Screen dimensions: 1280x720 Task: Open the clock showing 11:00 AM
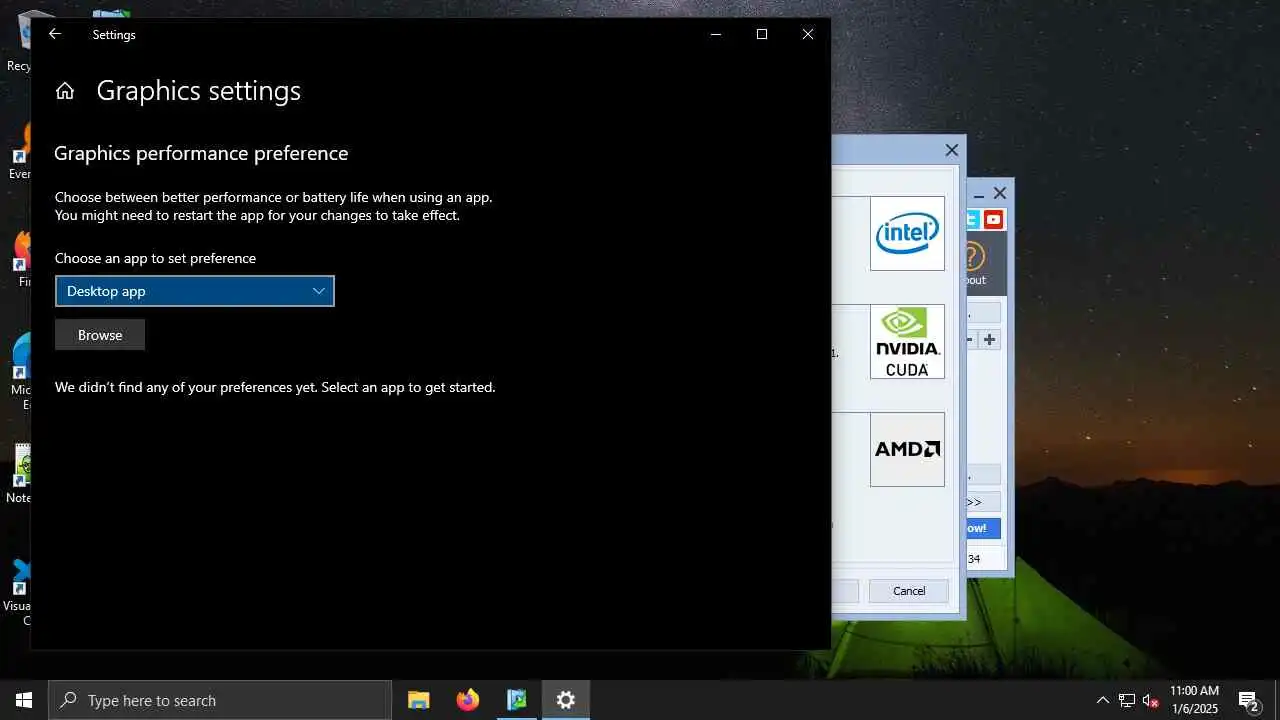(x=1194, y=700)
